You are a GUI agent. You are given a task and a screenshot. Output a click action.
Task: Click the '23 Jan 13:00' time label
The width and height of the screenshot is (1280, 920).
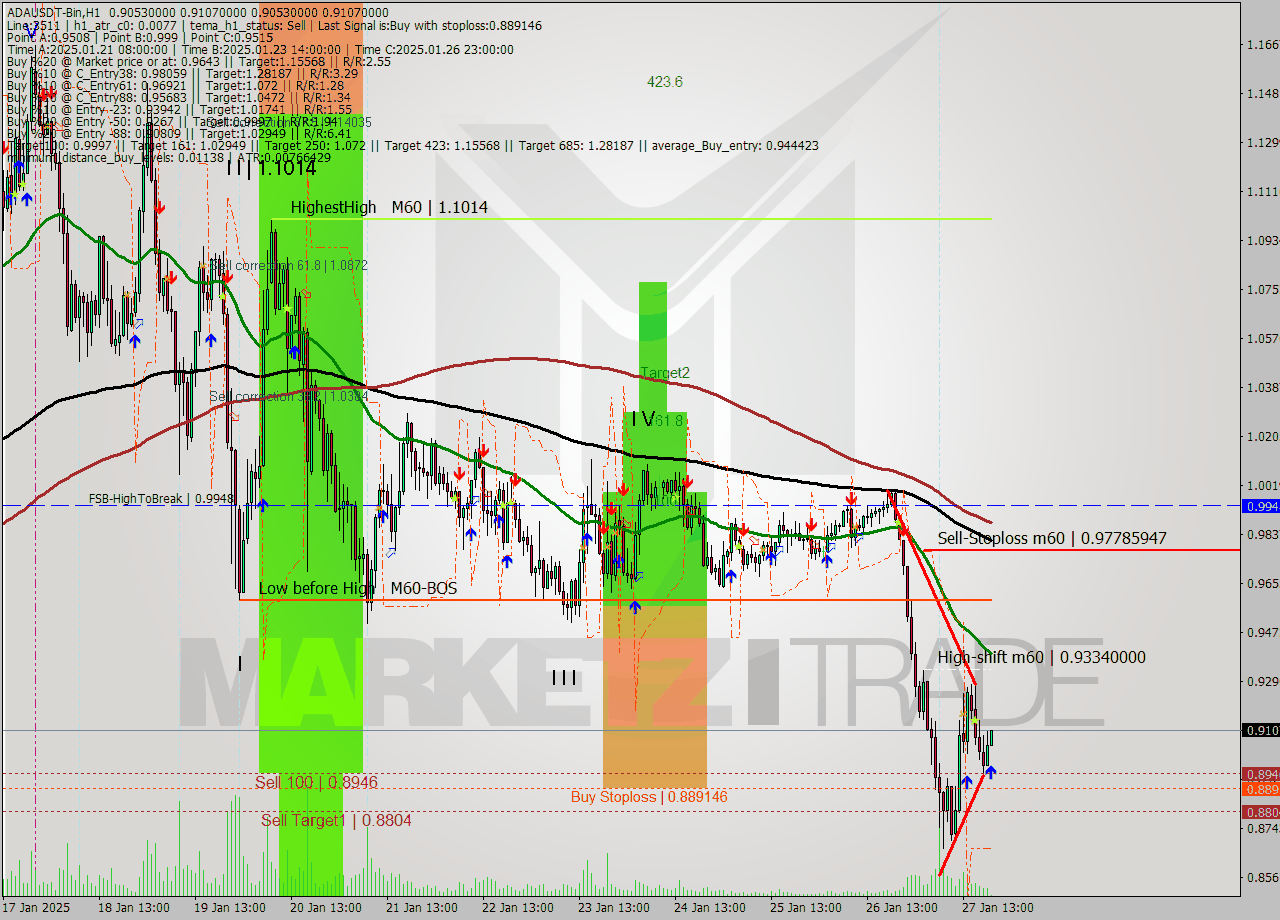point(613,908)
